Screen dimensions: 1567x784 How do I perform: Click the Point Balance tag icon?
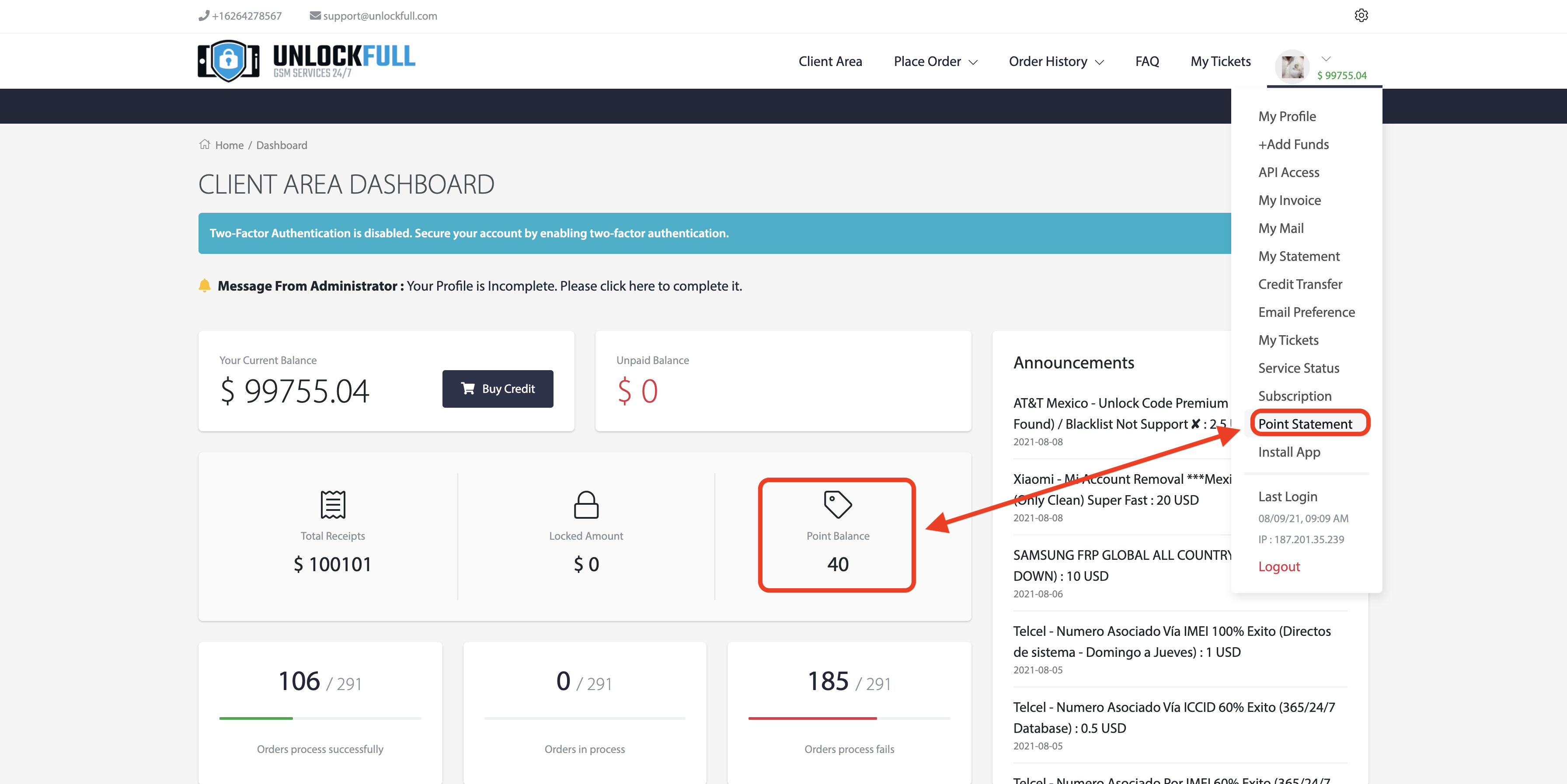pyautogui.click(x=838, y=504)
